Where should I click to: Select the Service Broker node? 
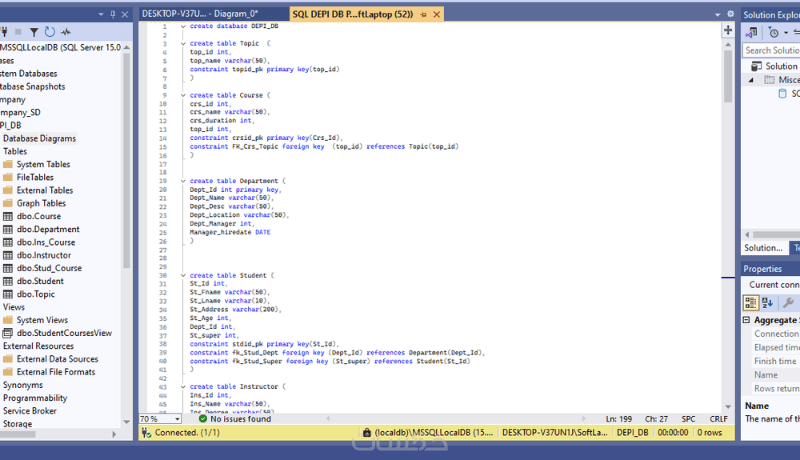[30, 411]
